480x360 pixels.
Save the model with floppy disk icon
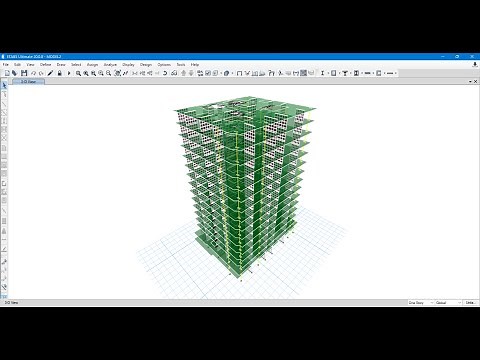point(24,73)
